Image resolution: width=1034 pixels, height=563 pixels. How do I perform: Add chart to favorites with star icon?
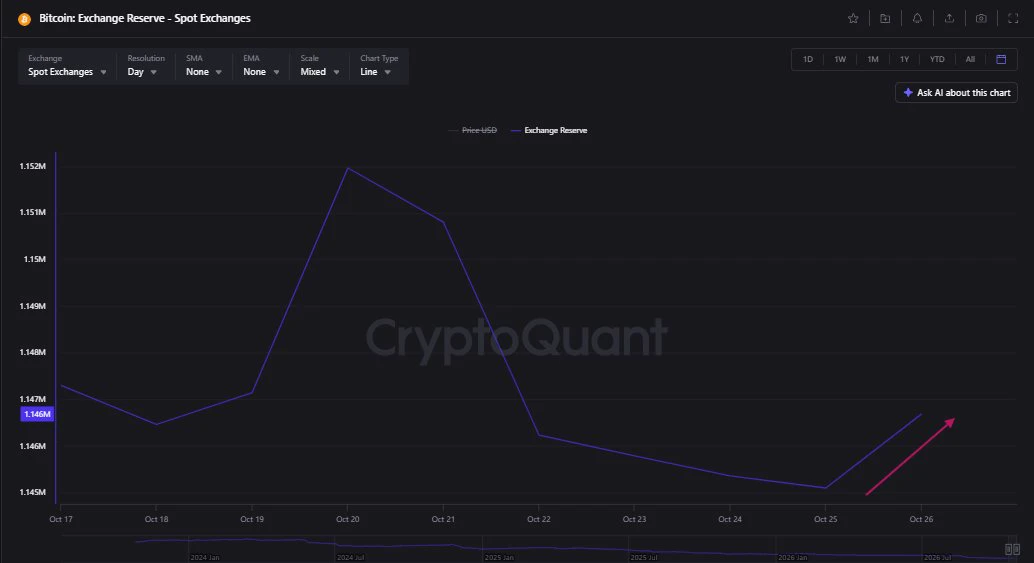point(853,18)
